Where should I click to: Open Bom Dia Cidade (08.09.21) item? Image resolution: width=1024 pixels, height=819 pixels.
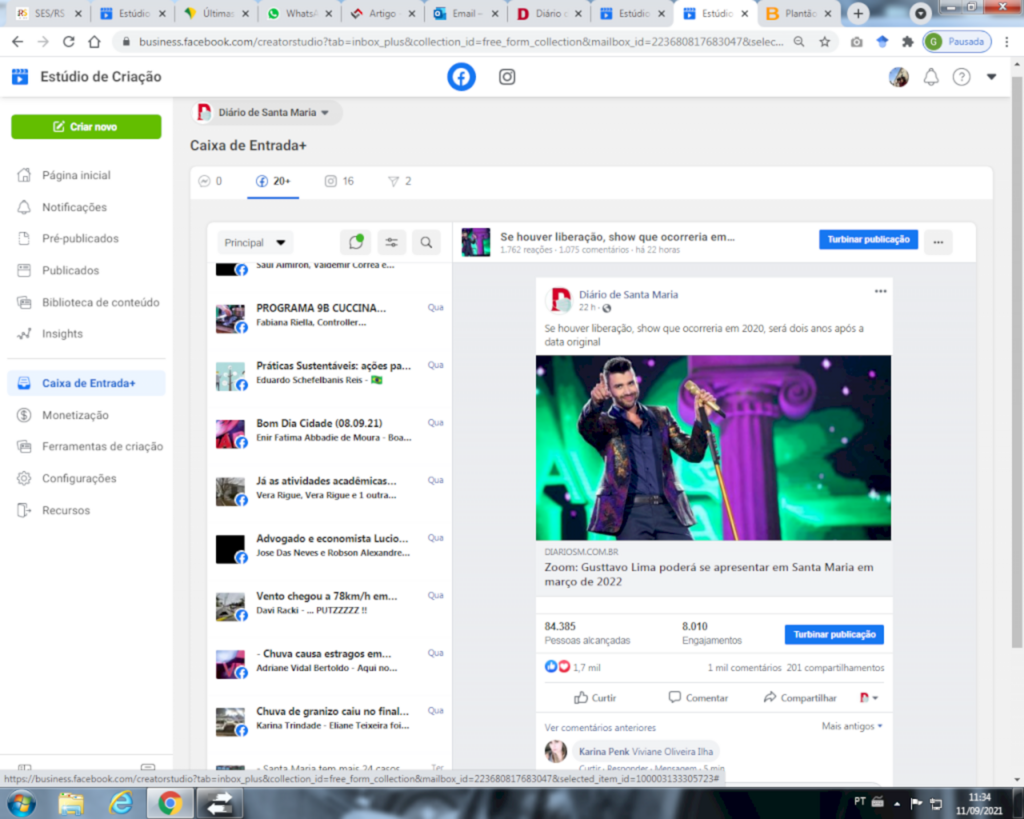tap(330, 432)
